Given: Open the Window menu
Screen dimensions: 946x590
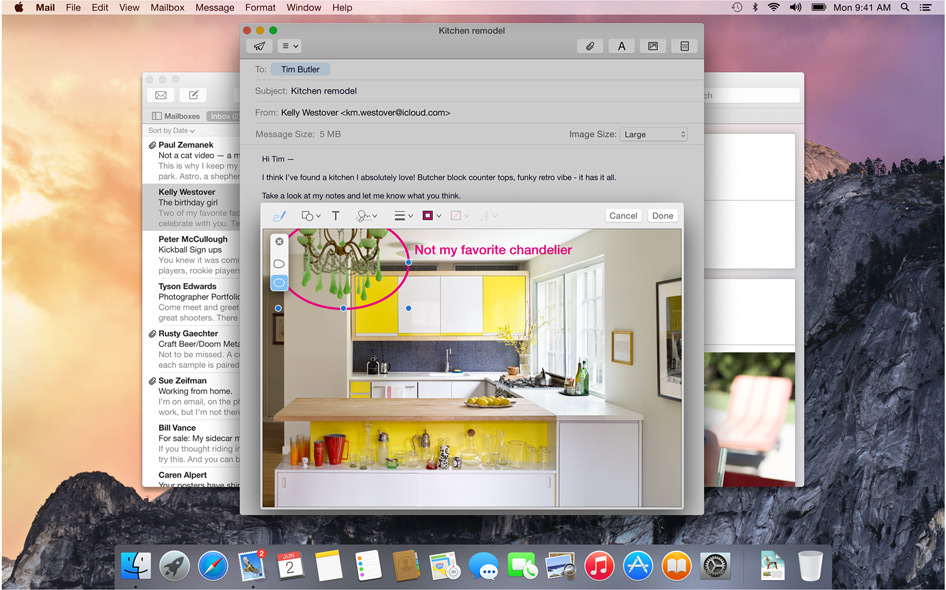Looking at the screenshot, I should pyautogui.click(x=303, y=7).
